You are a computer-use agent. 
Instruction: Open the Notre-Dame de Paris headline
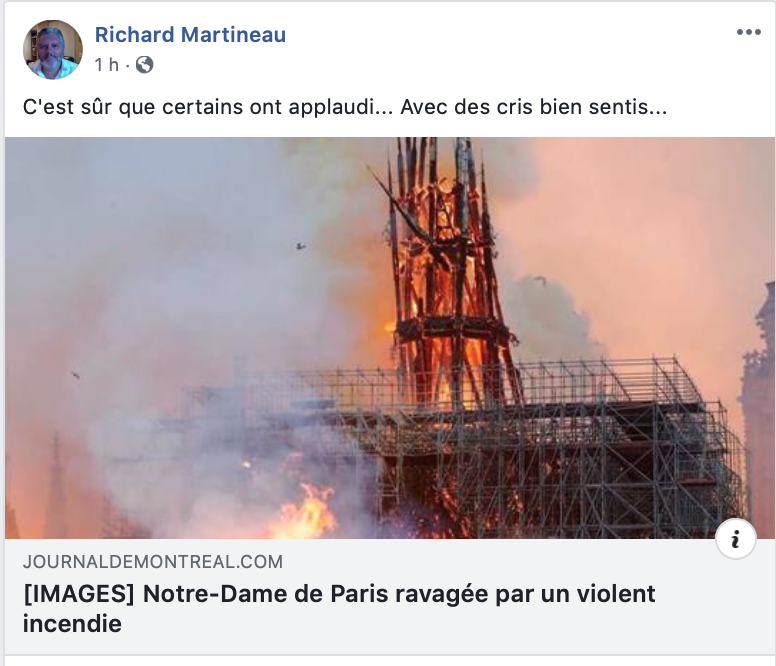339,609
